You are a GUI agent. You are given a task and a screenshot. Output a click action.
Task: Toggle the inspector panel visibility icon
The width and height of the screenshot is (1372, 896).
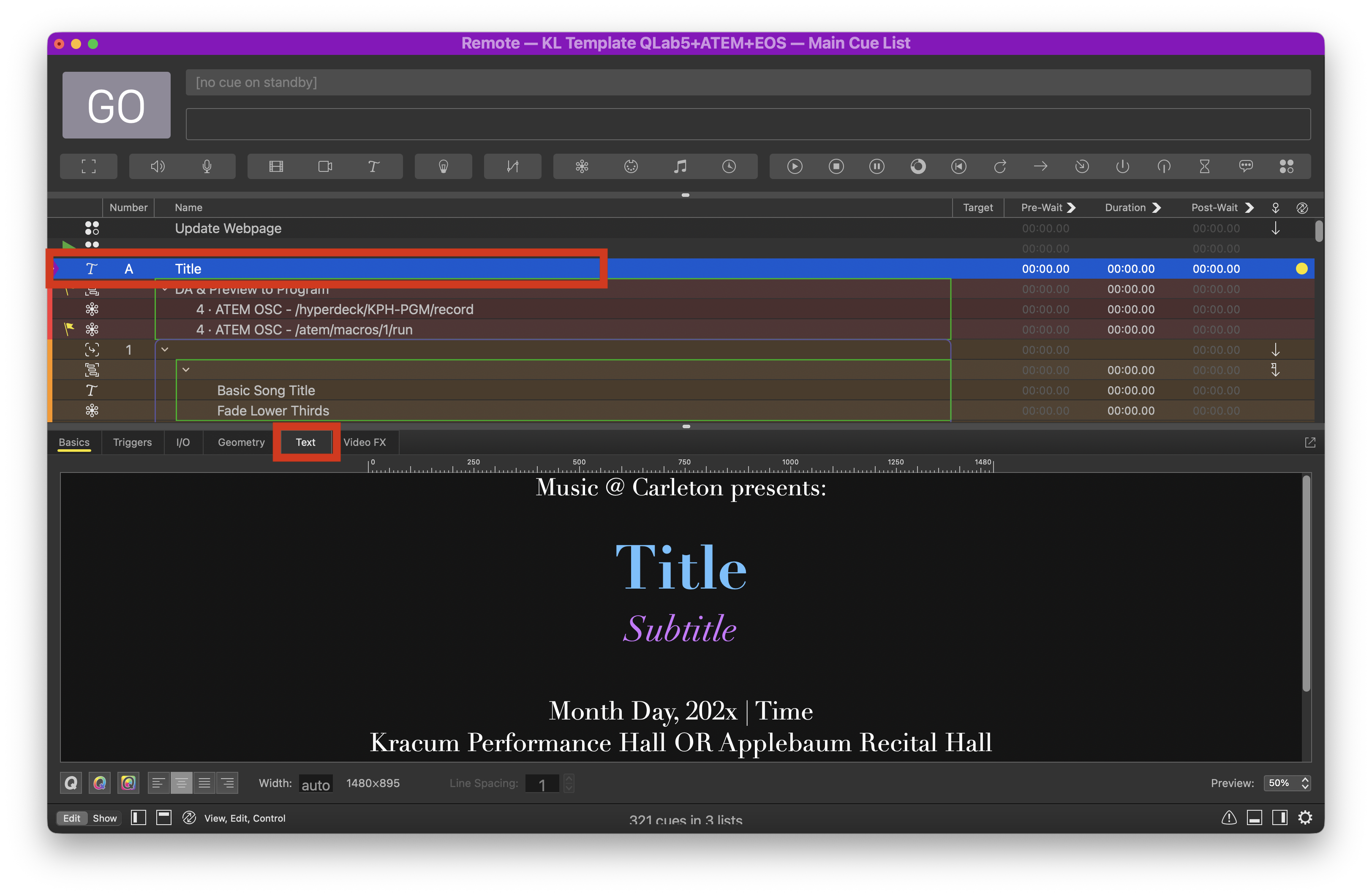point(1254,817)
